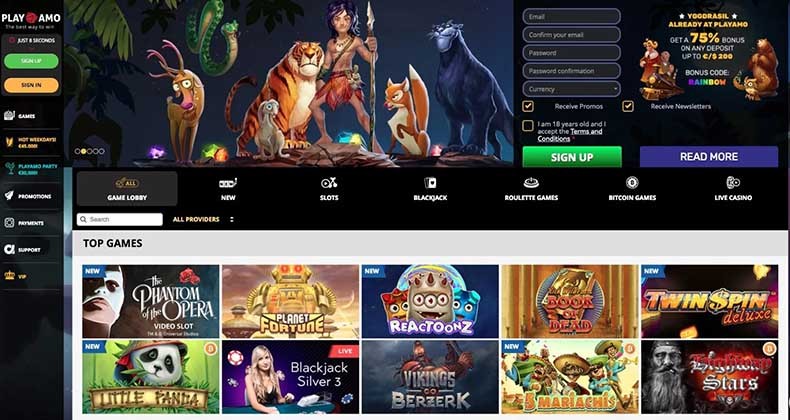This screenshot has height=420, width=790.
Task: Open Games from the sidebar icon
Action: coord(9,116)
